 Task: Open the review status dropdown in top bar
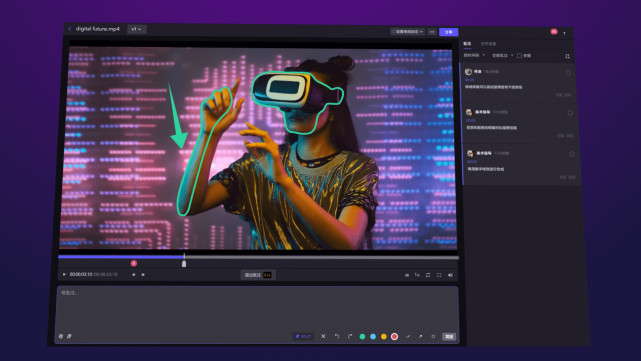point(408,31)
